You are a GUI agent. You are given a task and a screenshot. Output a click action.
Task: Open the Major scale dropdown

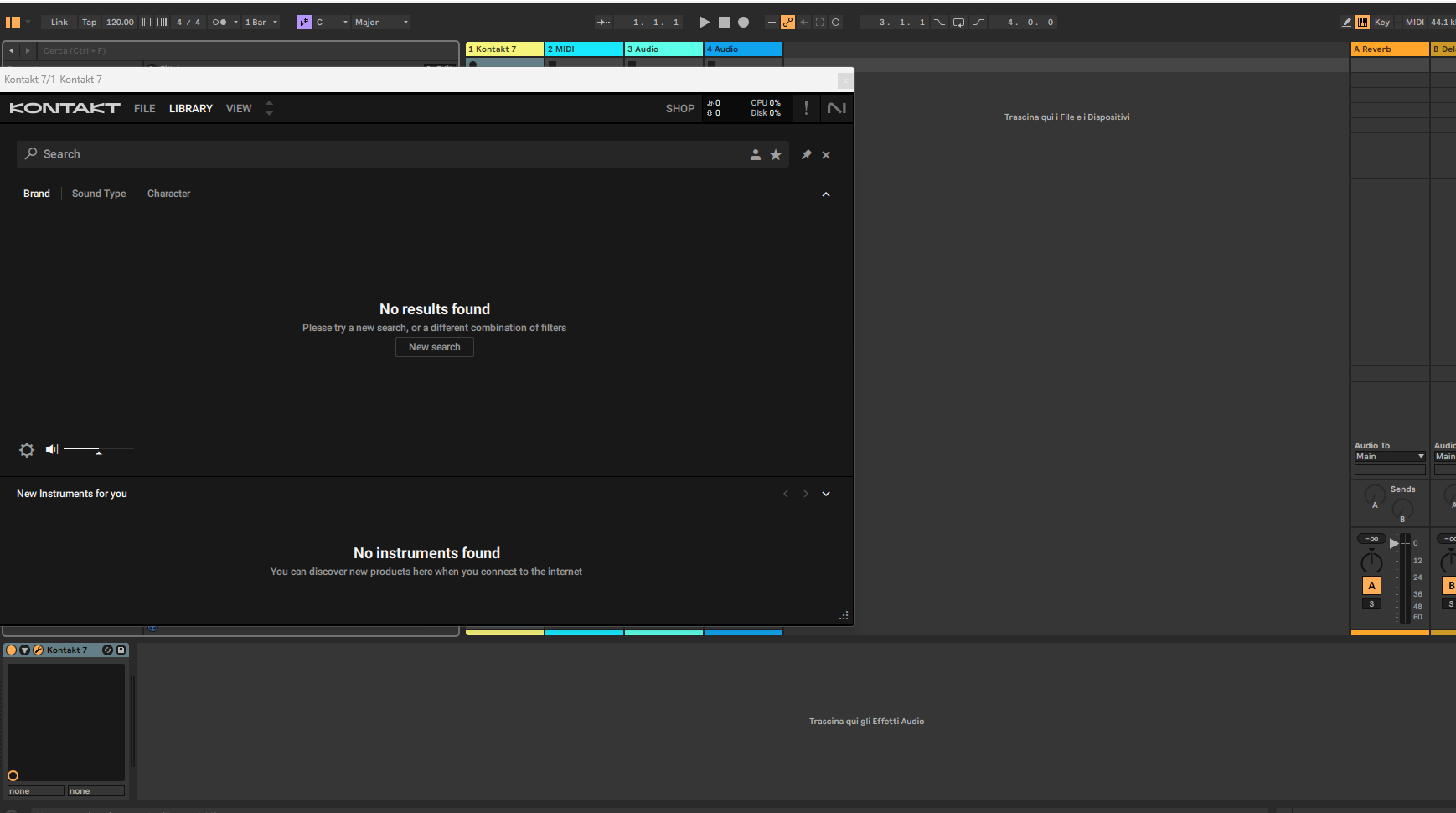(382, 23)
